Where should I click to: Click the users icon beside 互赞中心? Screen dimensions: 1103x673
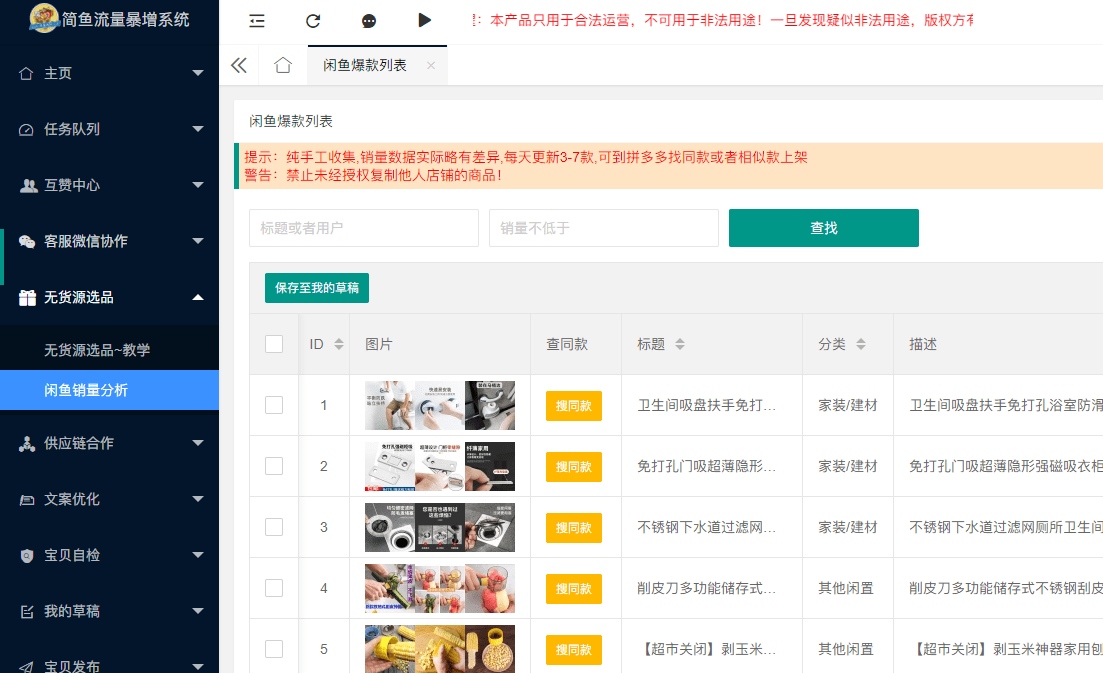click(28, 186)
